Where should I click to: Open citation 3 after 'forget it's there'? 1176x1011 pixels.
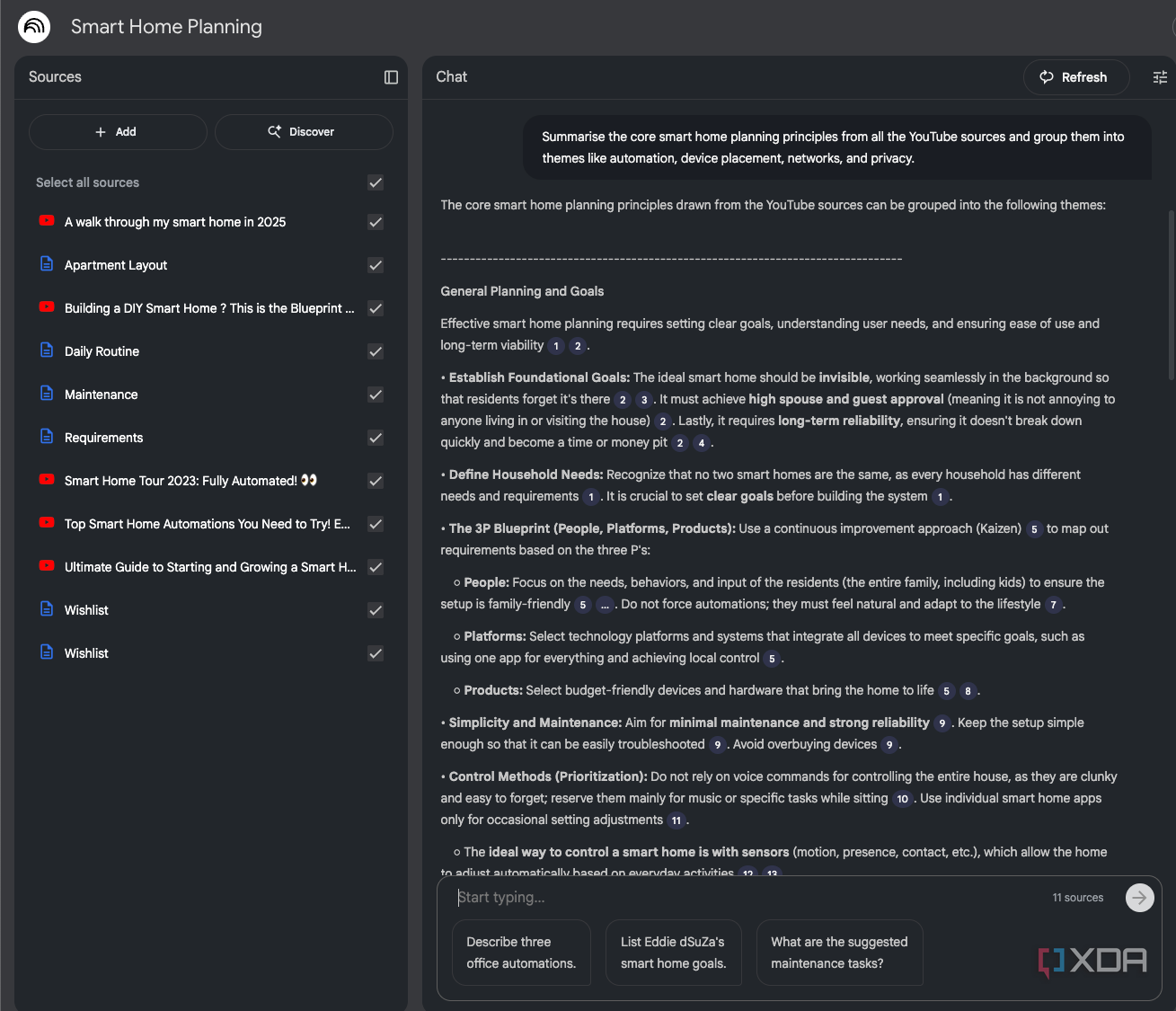click(x=643, y=400)
